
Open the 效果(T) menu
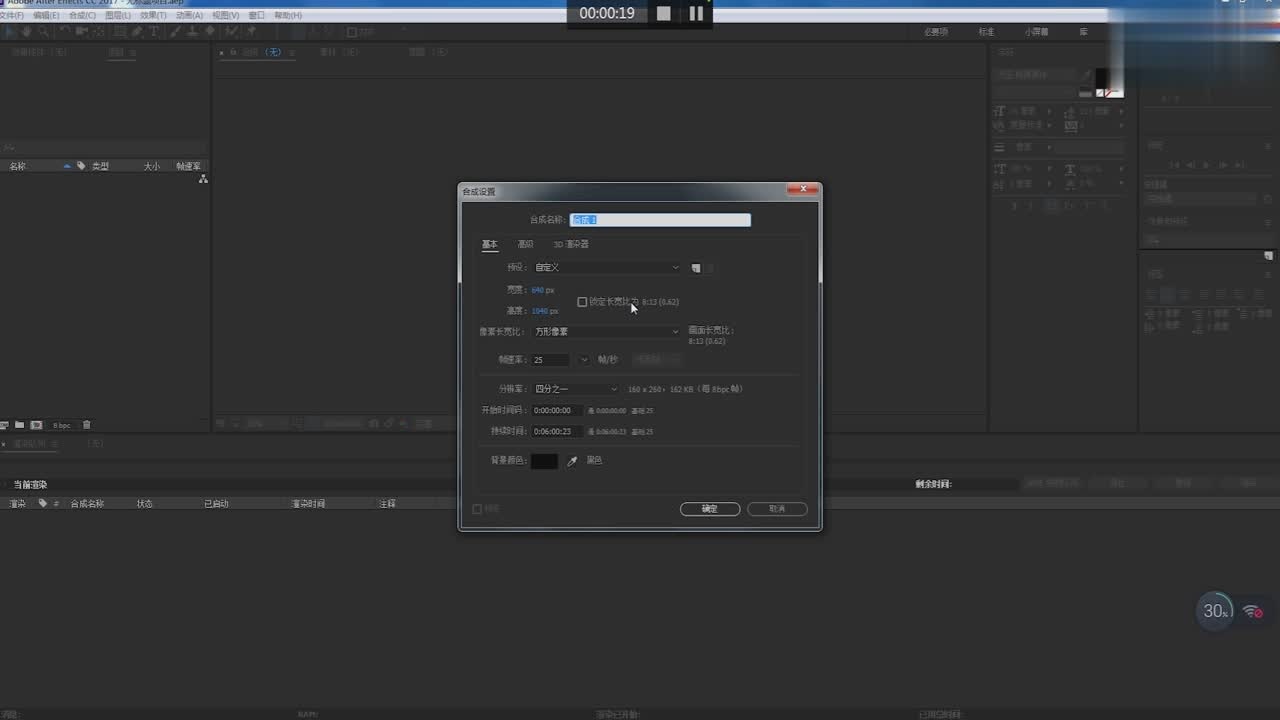[x=153, y=16]
